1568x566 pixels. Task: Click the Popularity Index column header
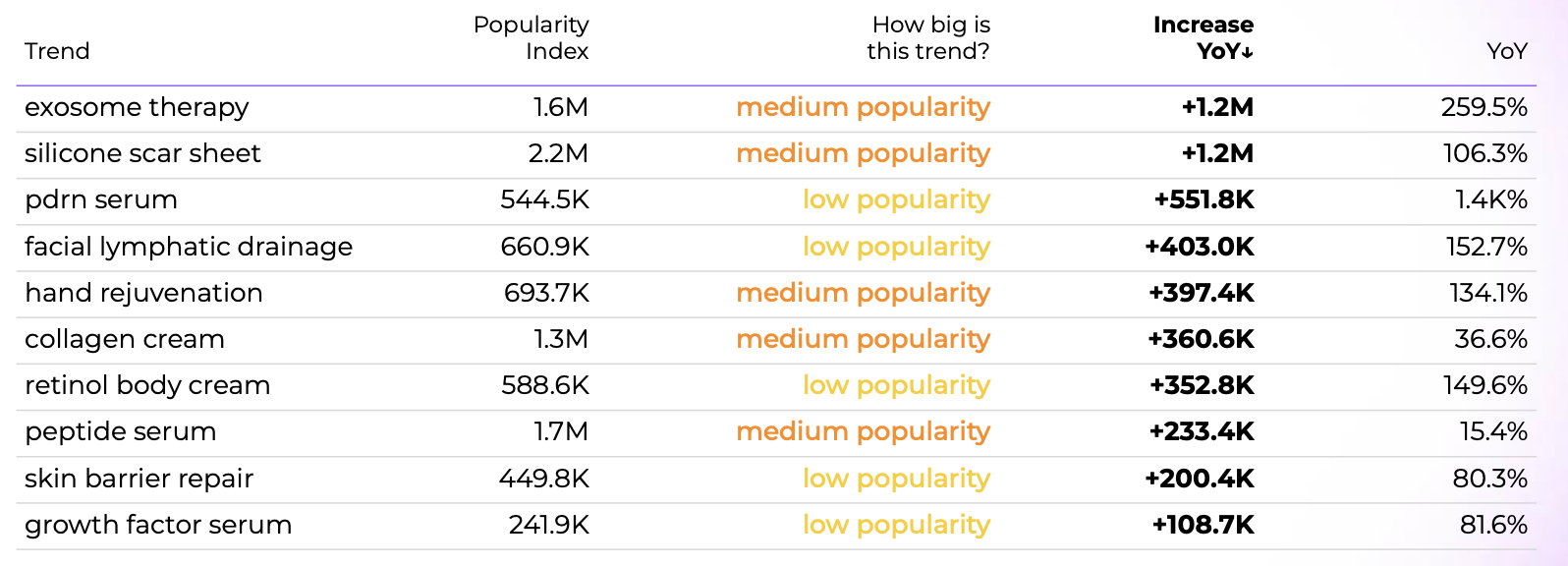click(x=531, y=37)
